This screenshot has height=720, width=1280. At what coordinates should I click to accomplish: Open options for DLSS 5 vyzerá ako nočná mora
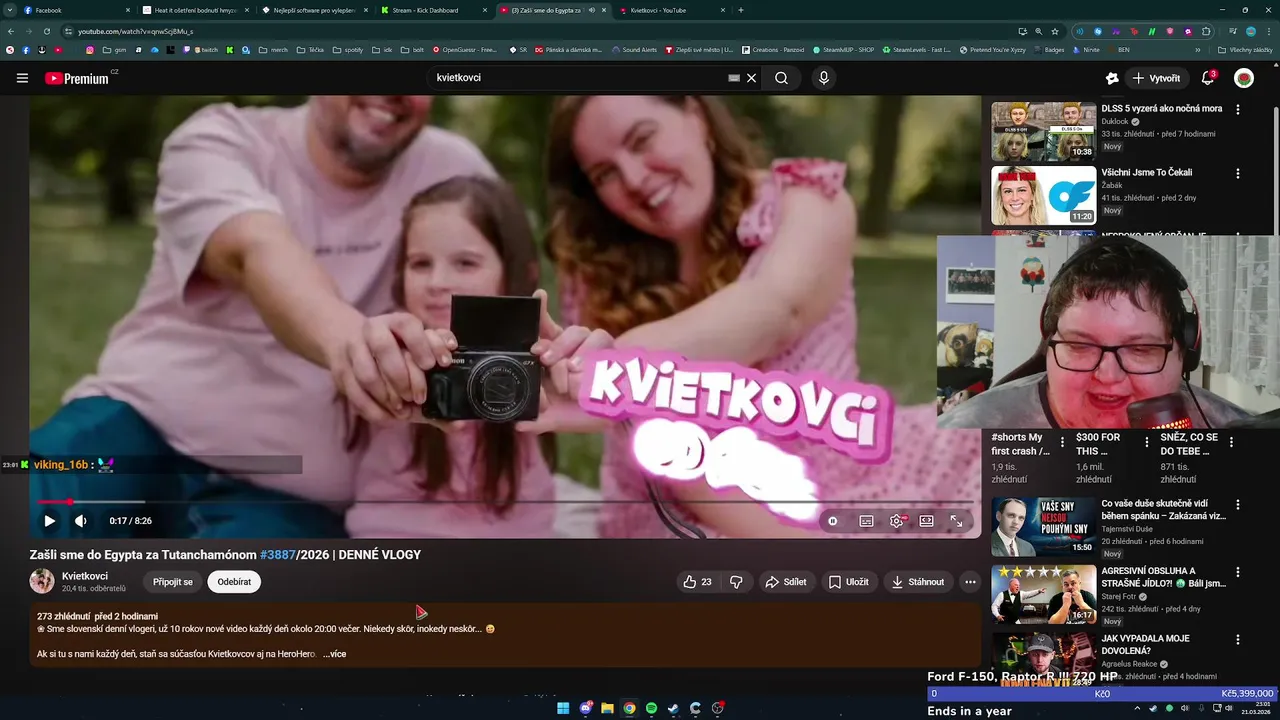(1238, 110)
